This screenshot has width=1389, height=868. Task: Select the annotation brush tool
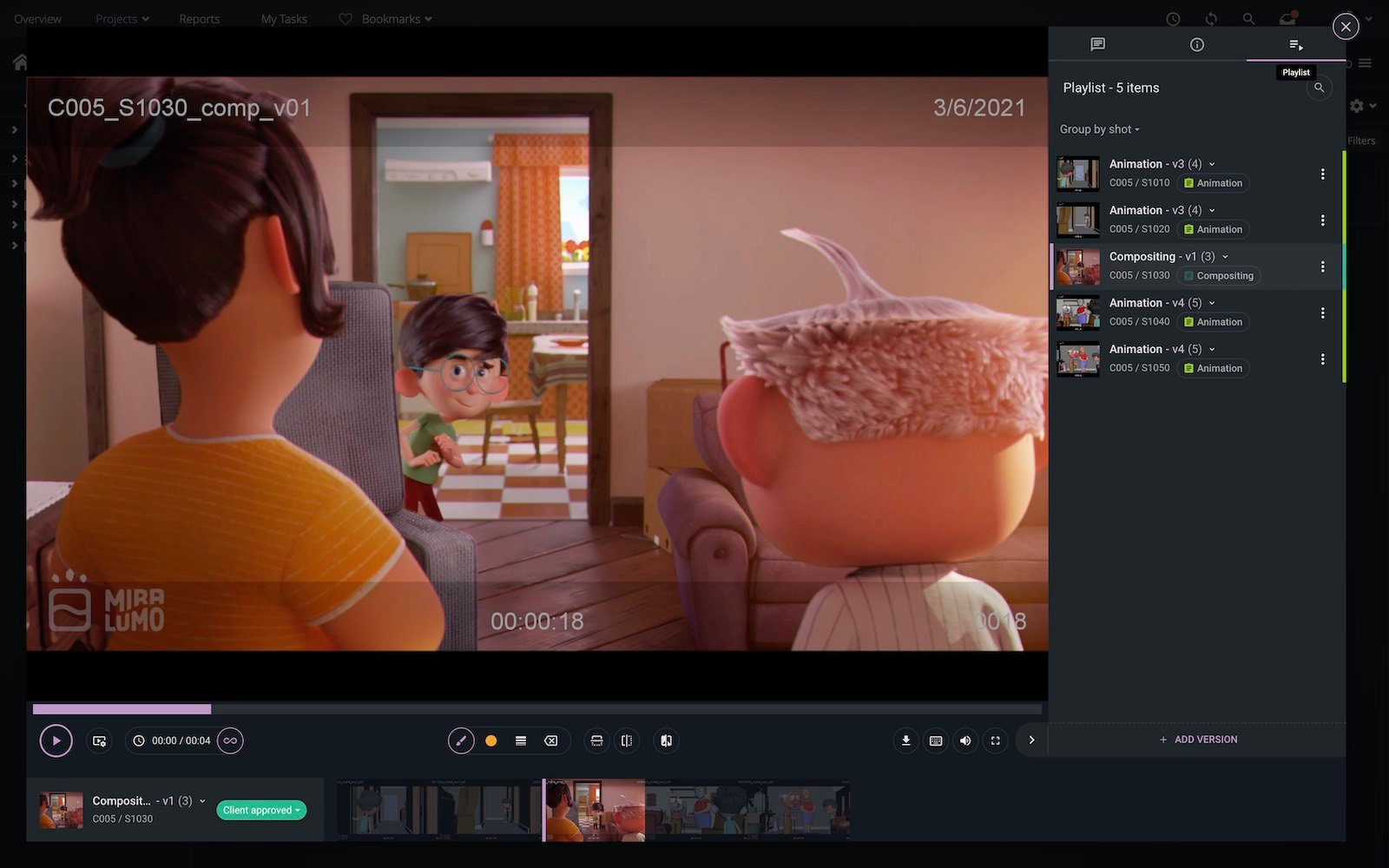click(x=461, y=740)
